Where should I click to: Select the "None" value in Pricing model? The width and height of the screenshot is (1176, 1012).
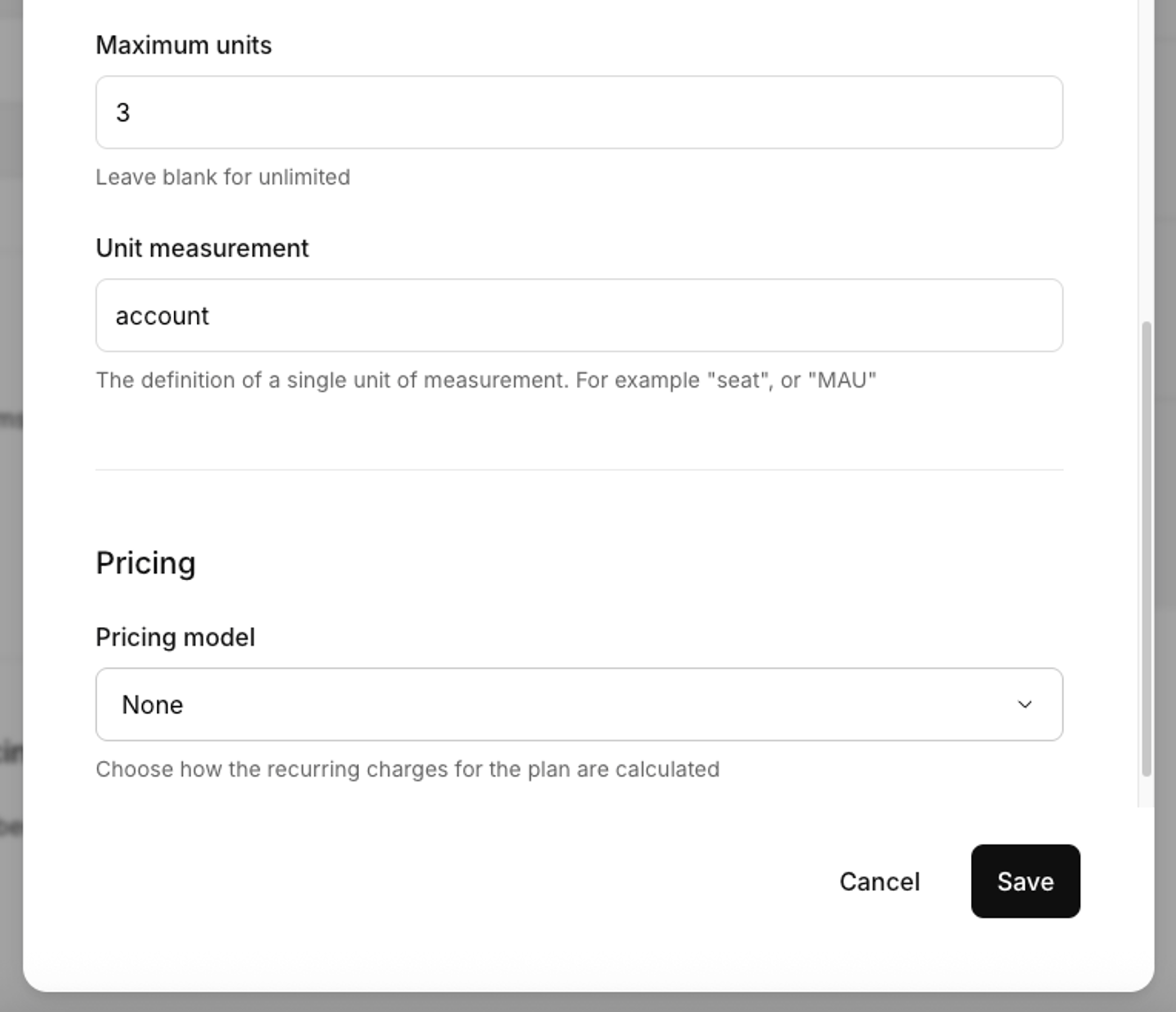click(x=153, y=705)
